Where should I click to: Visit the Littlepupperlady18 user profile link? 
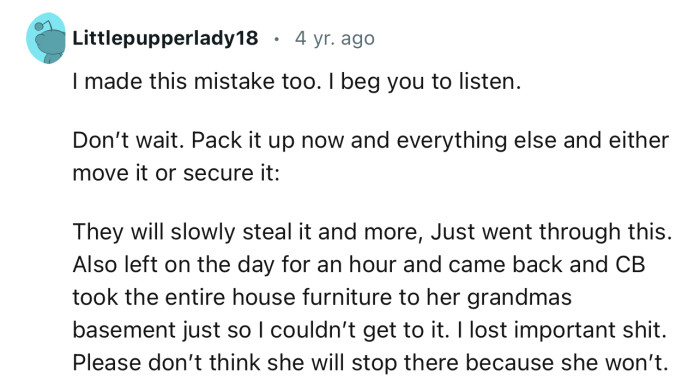(x=165, y=38)
